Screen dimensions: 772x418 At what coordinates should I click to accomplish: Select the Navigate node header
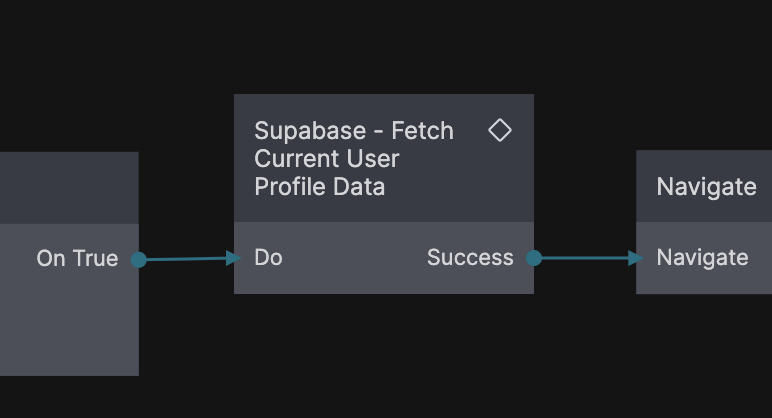[706, 187]
